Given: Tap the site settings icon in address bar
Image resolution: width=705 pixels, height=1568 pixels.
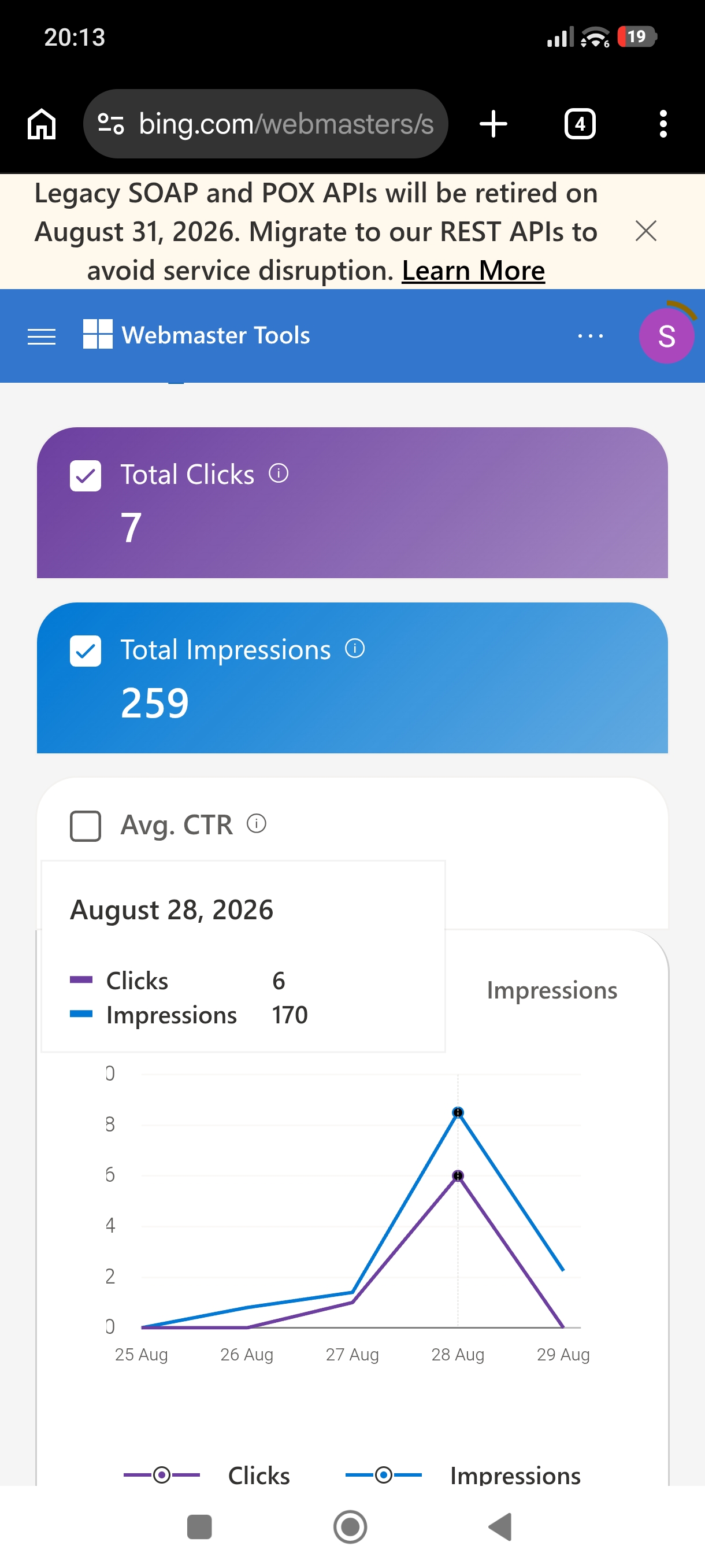Looking at the screenshot, I should [x=111, y=124].
